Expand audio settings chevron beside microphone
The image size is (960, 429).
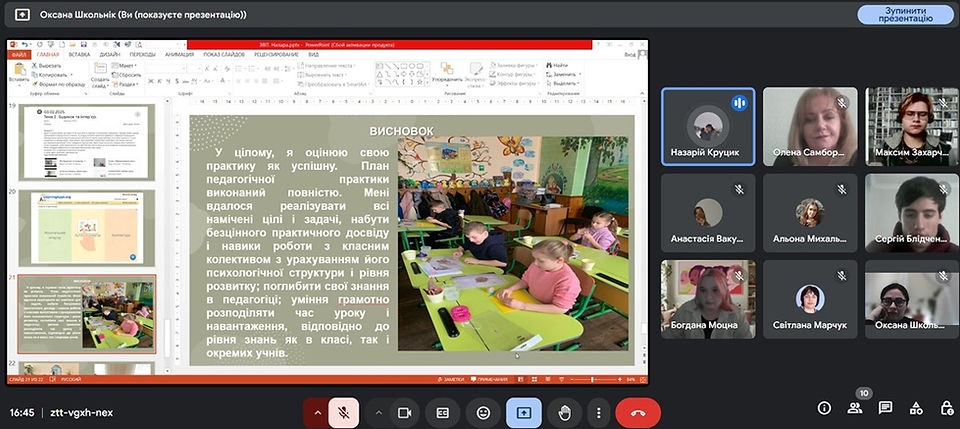(x=317, y=412)
